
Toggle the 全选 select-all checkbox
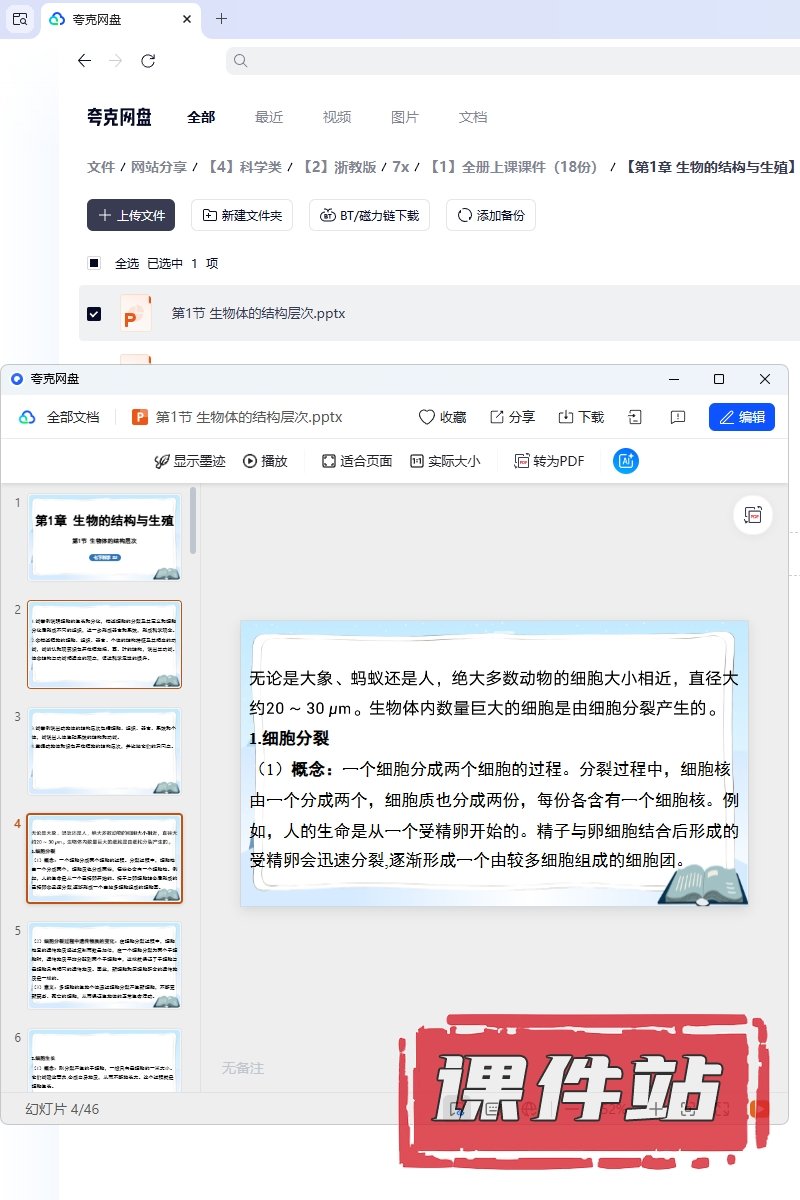94,263
